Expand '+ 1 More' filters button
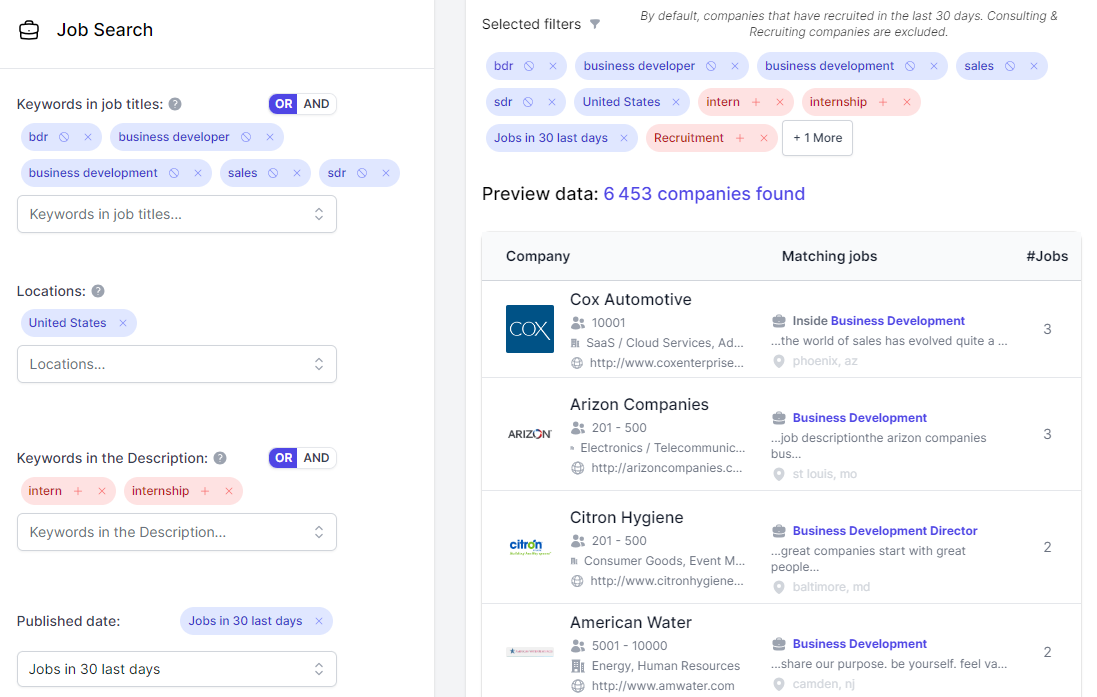The height and width of the screenshot is (697, 1097). [817, 138]
